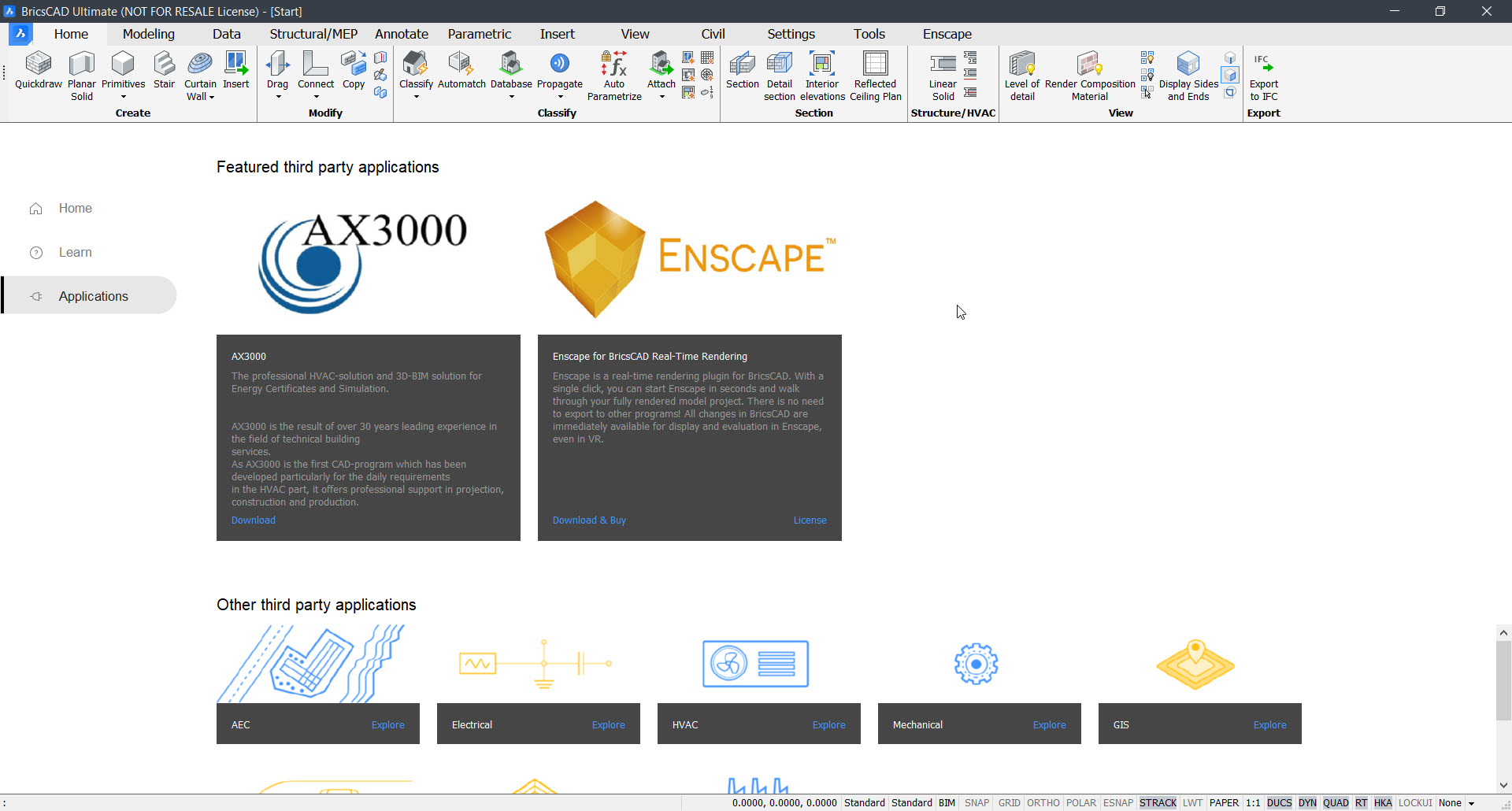Click Detail section tool
Image resolution: width=1512 pixels, height=811 pixels.
780,76
